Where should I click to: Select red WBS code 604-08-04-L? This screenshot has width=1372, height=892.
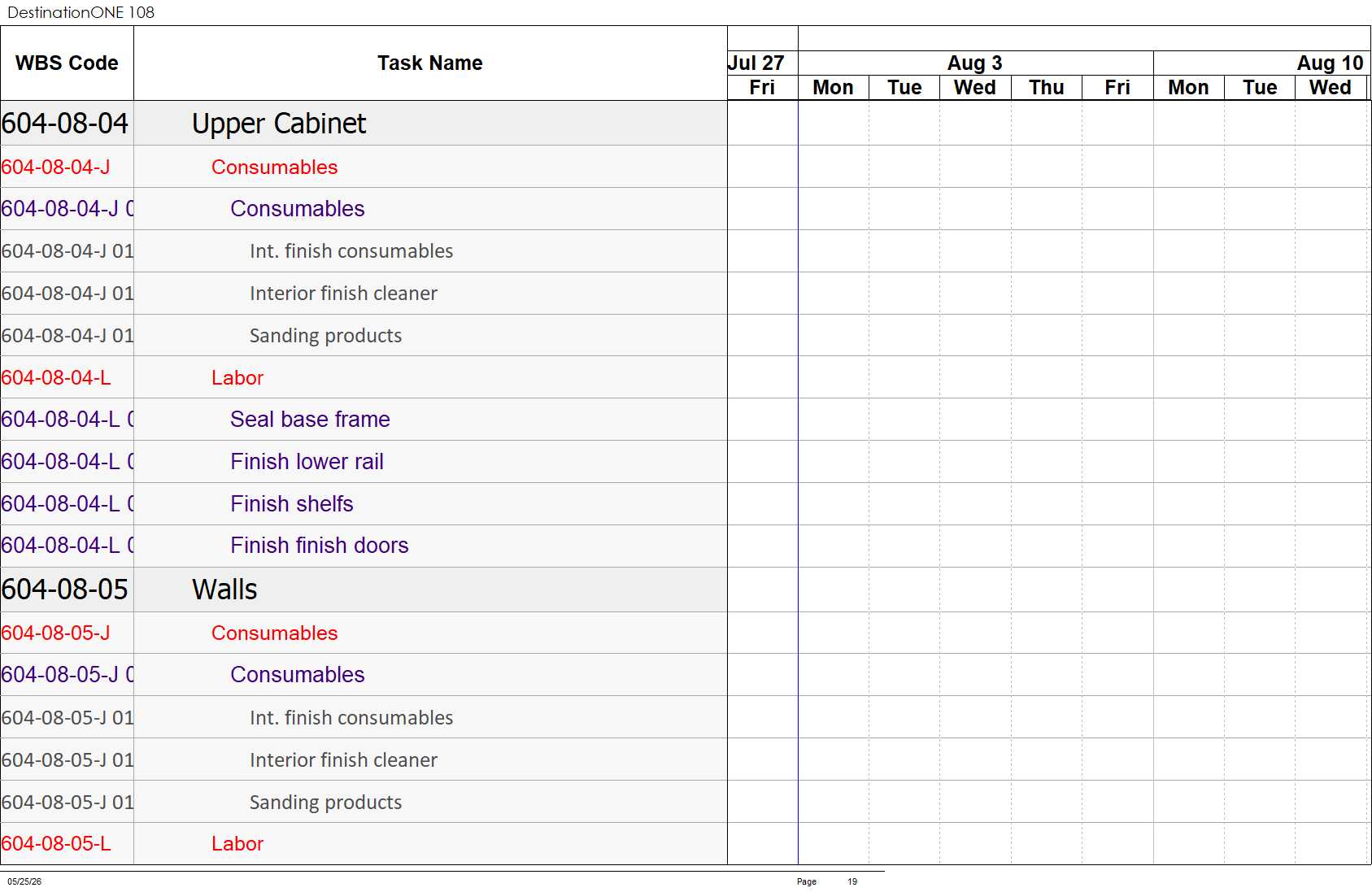click(56, 378)
